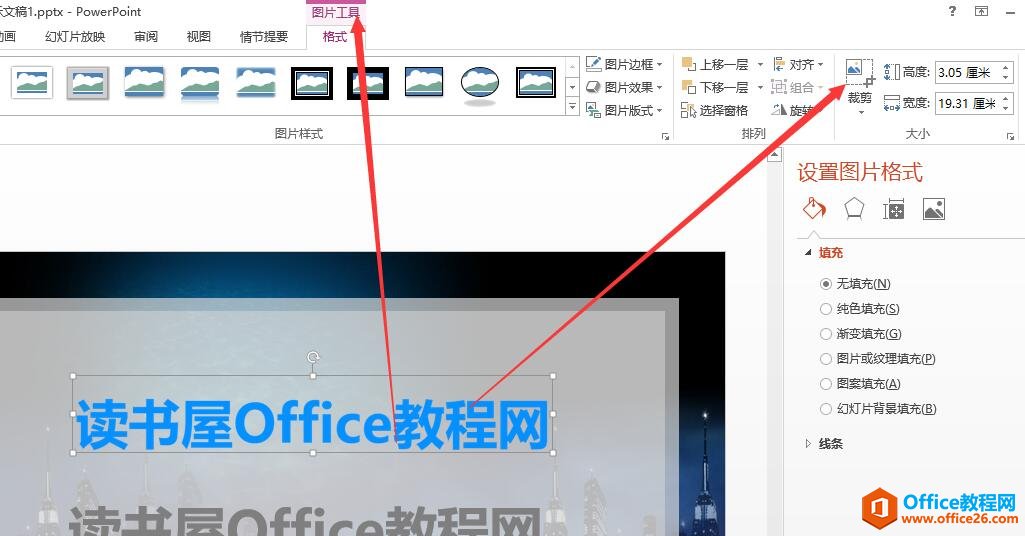Select the Size & Properties pane icon

[894, 209]
